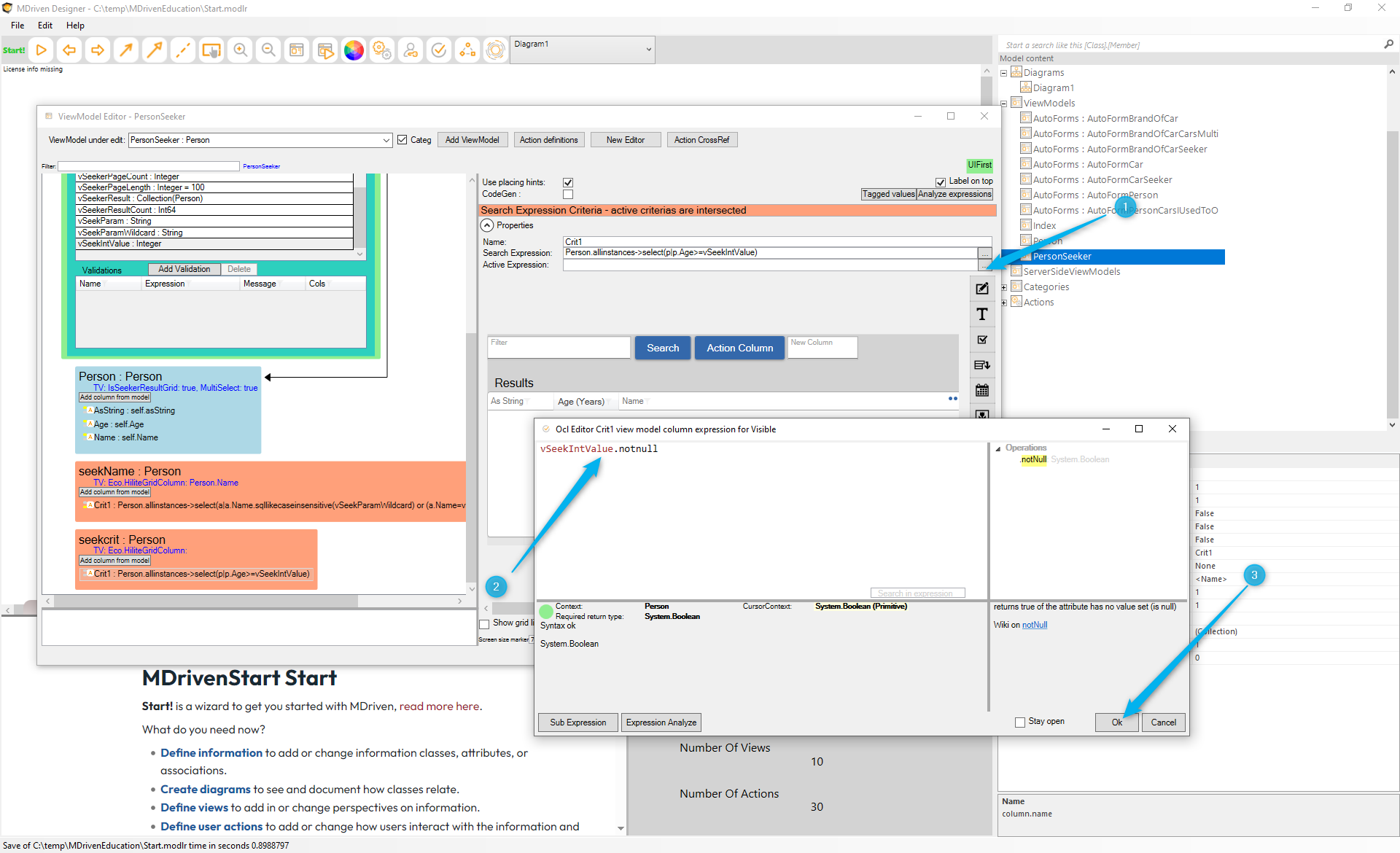Screen dimensions: 1400x853
Task: Click the zoom out magnifier icon
Action: pos(268,50)
